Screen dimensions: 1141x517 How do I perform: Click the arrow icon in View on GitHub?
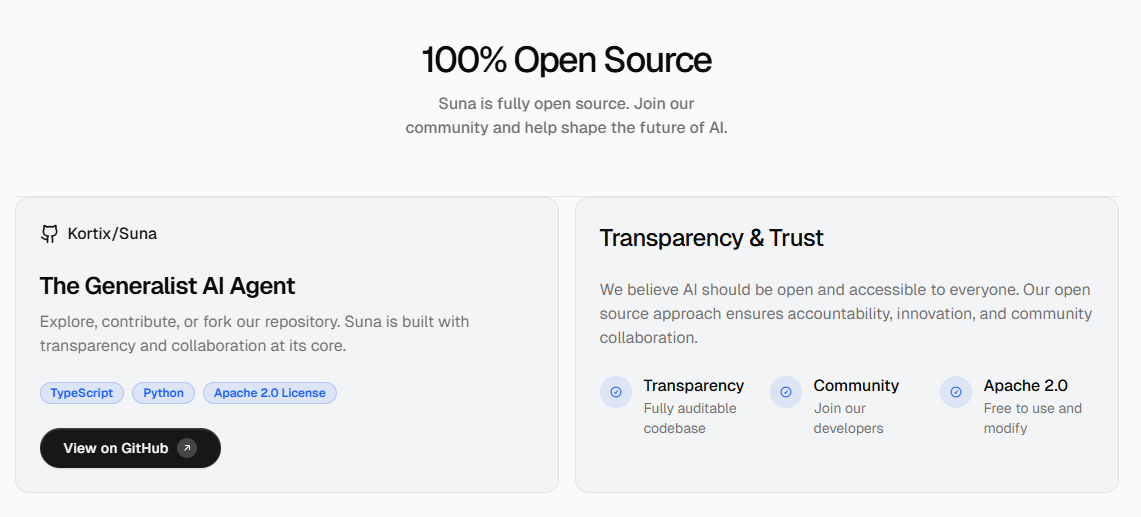(x=187, y=448)
